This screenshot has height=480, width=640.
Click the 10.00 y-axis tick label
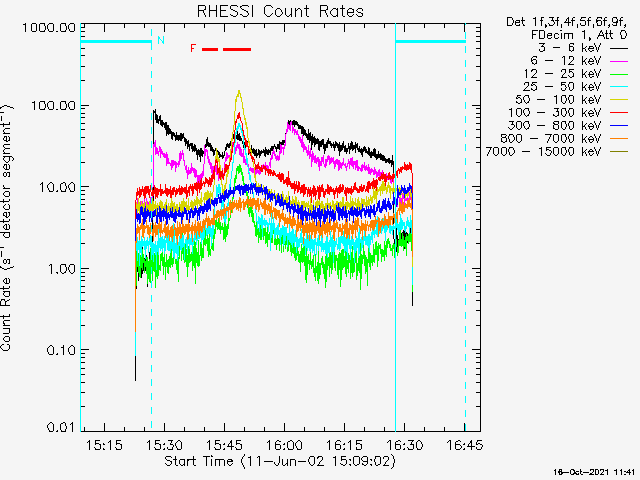coord(58,187)
